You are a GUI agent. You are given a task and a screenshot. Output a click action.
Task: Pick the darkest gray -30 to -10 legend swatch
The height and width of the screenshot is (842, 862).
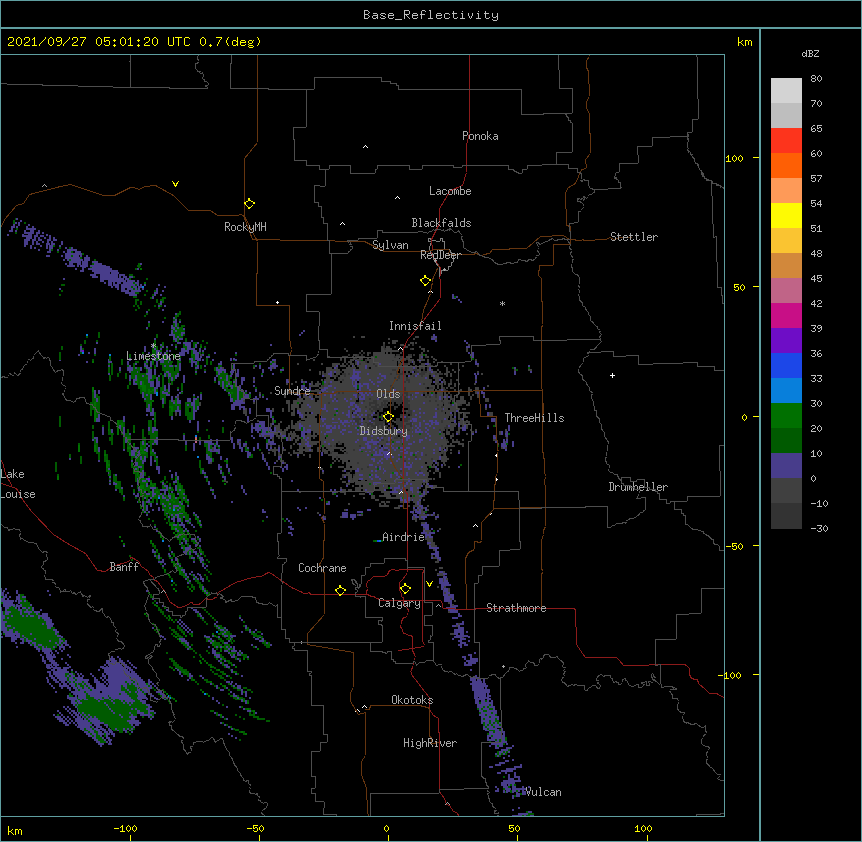tap(786, 516)
